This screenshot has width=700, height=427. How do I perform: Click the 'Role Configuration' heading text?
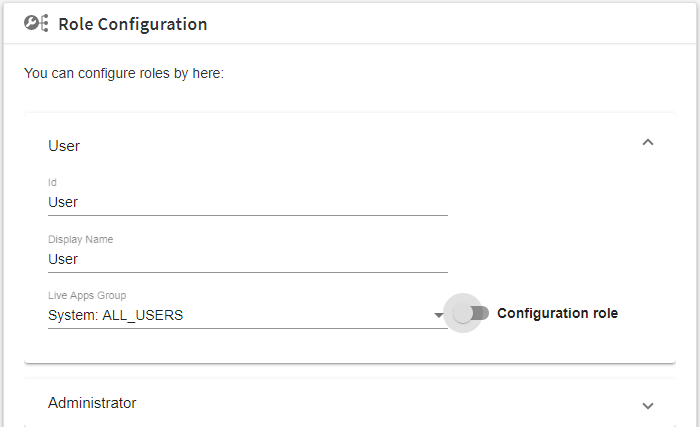(x=133, y=24)
